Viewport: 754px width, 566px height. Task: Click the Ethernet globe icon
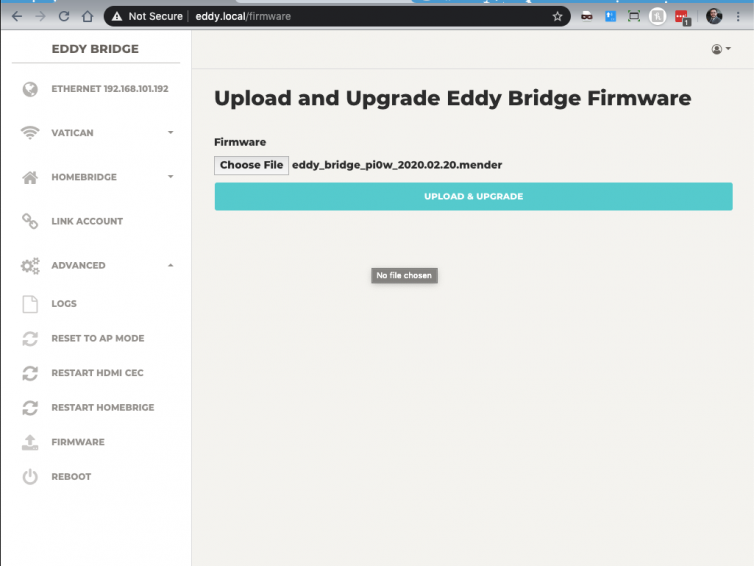click(30, 89)
